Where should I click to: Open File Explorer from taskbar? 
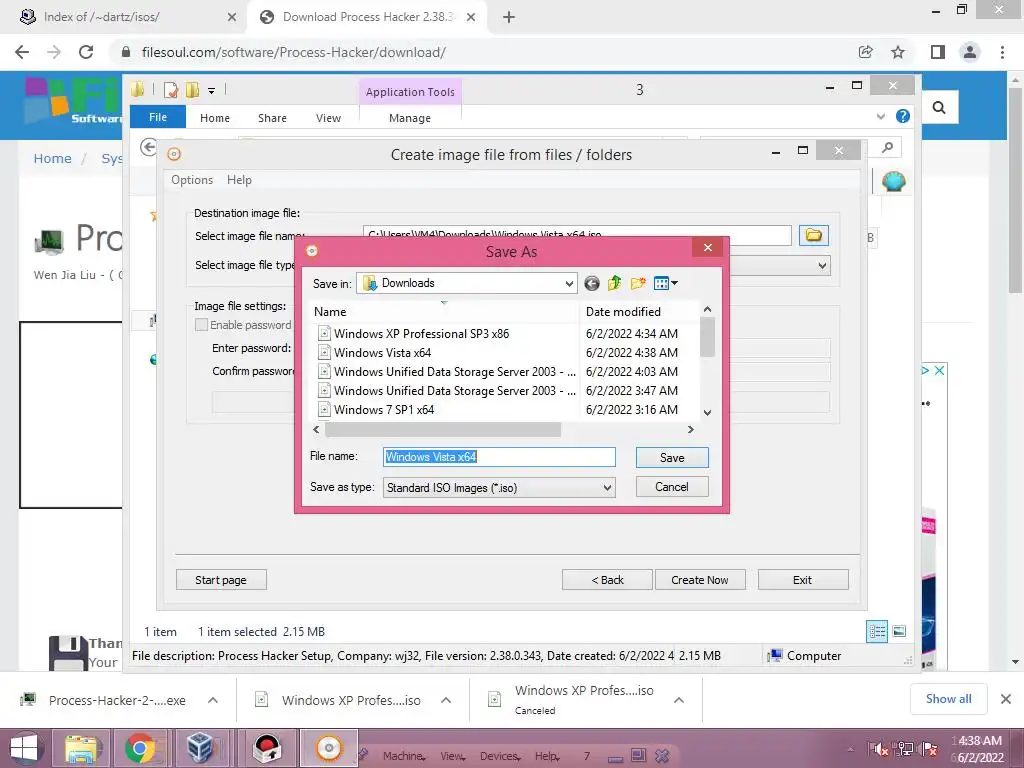pos(81,748)
